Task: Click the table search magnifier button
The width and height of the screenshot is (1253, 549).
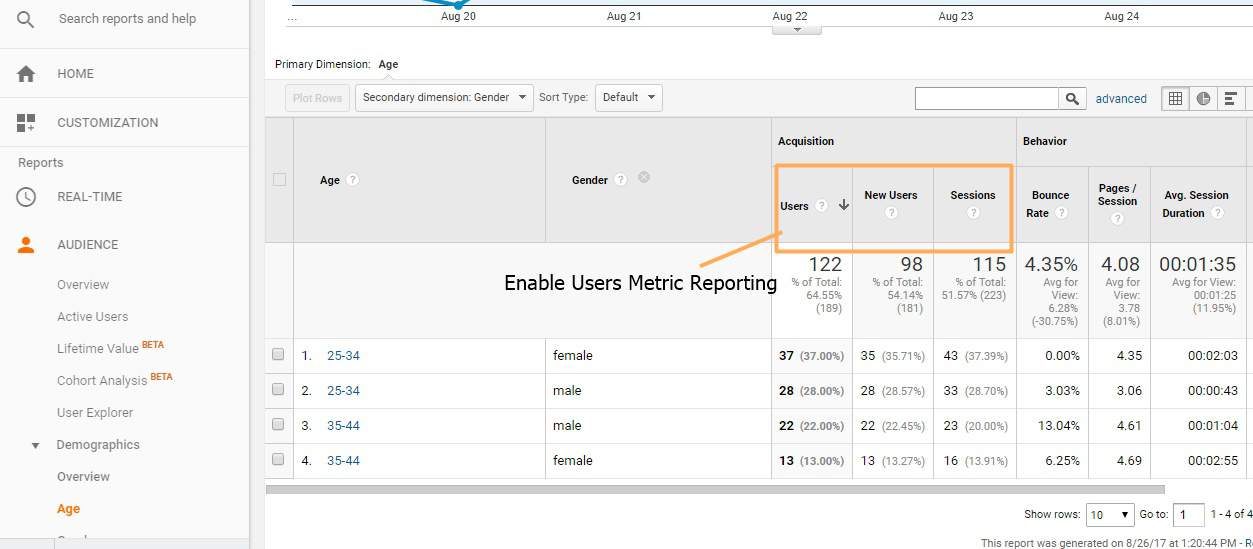Action: [1072, 98]
